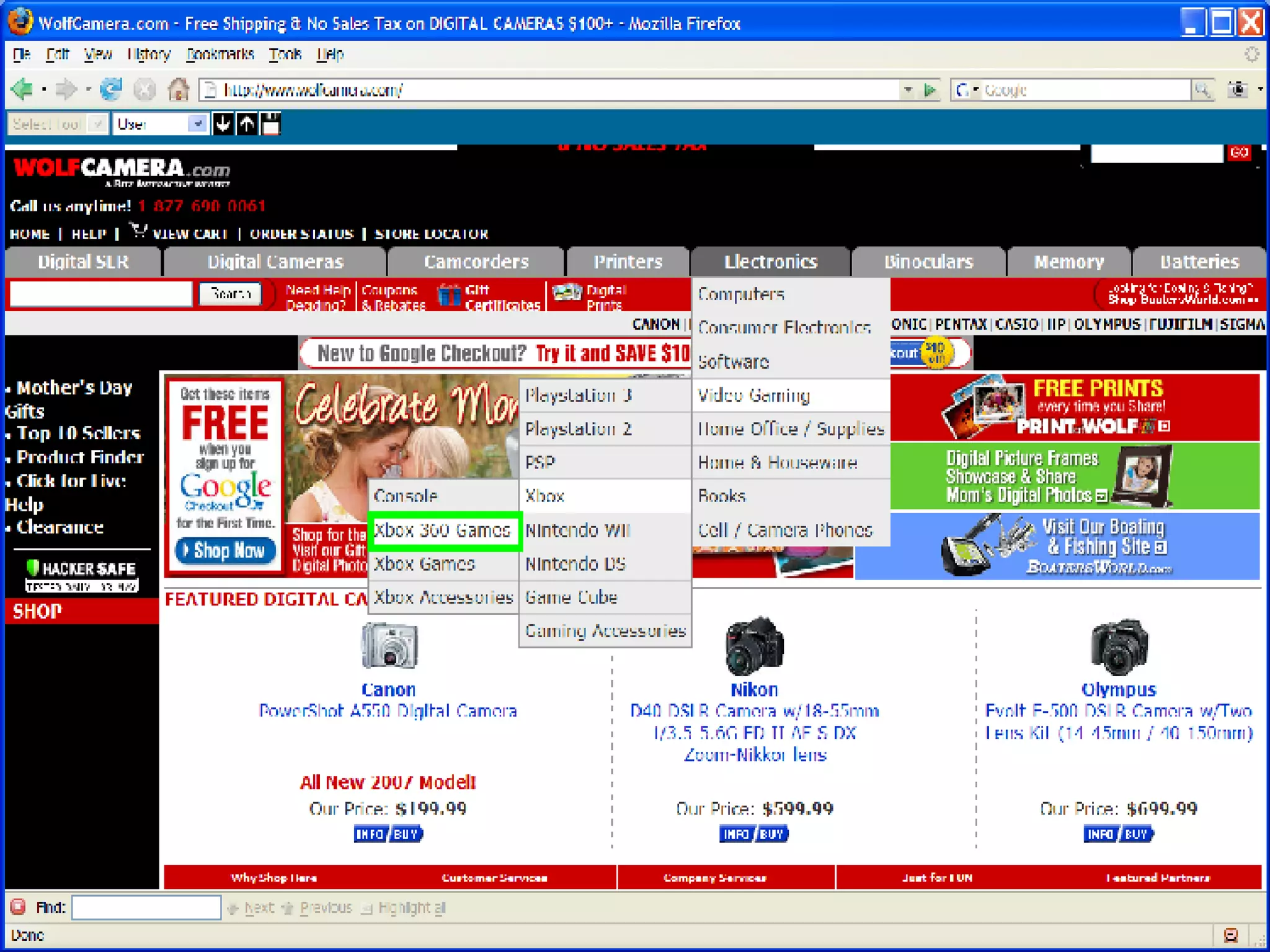This screenshot has height=952, width=1270.
Task: Click the floppy disk save icon
Action: (x=271, y=124)
